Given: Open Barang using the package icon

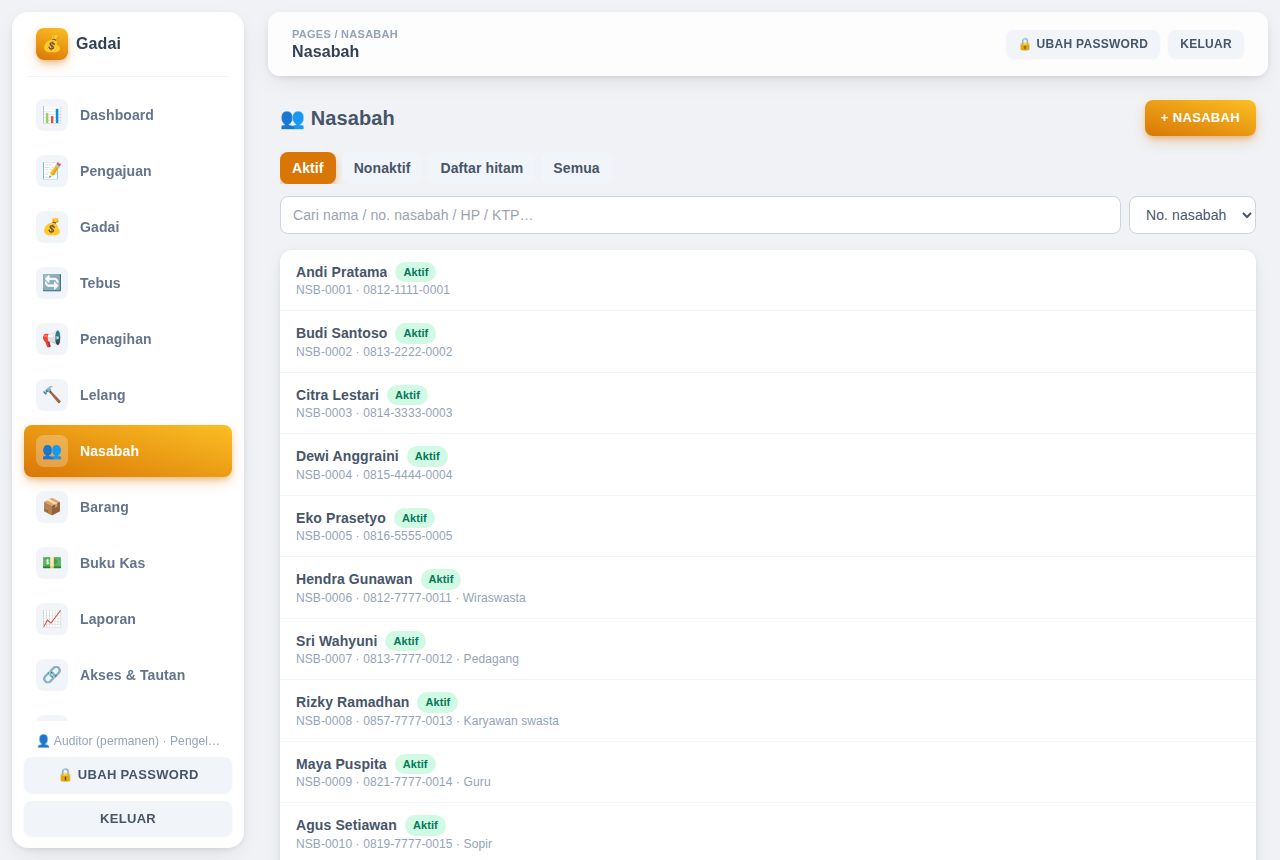Looking at the screenshot, I should pyautogui.click(x=52, y=507).
